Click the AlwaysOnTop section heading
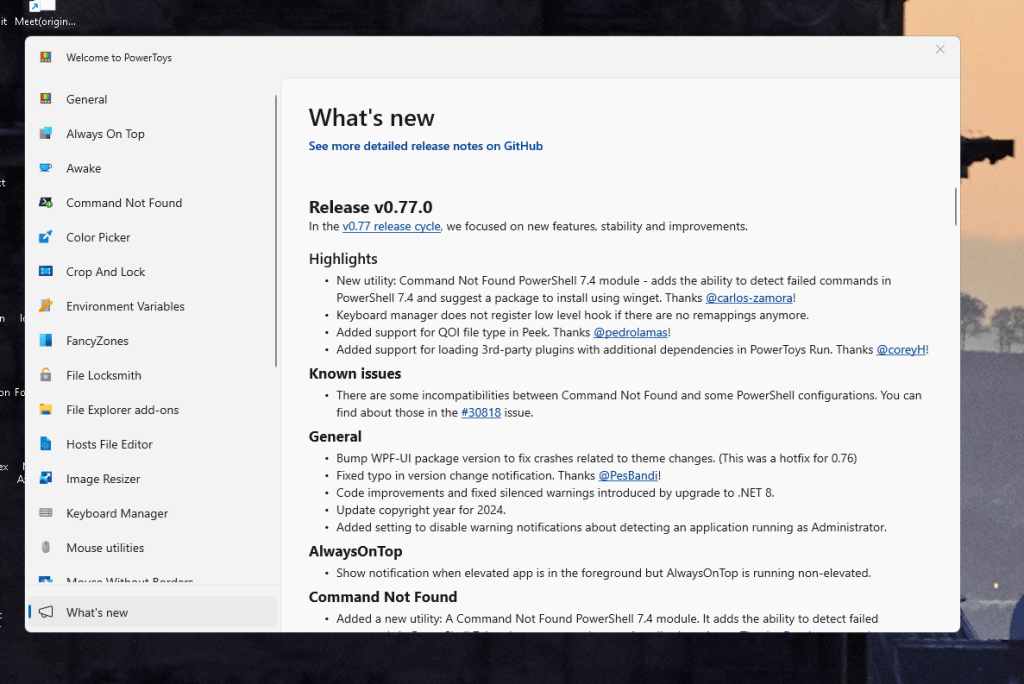The width and height of the screenshot is (1024, 684). tap(355, 551)
